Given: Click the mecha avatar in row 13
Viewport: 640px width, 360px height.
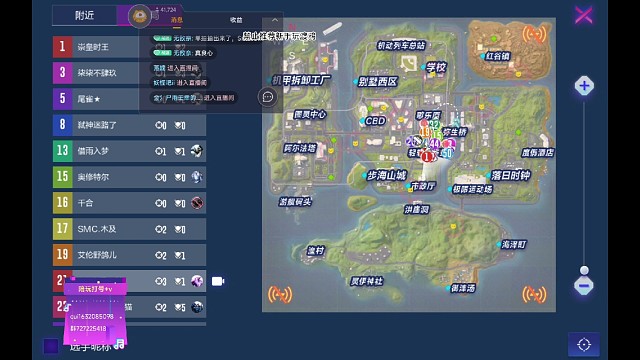Looking at the screenshot, I should (197, 151).
